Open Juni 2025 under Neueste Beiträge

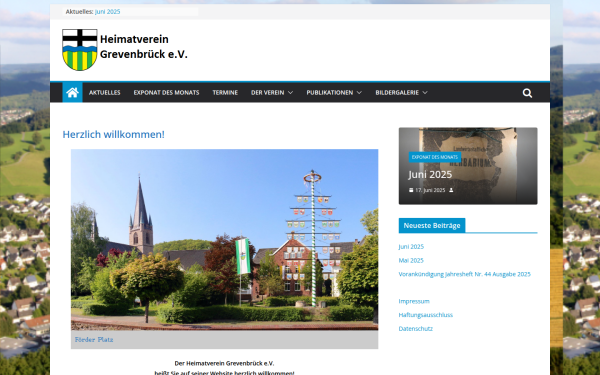411,247
